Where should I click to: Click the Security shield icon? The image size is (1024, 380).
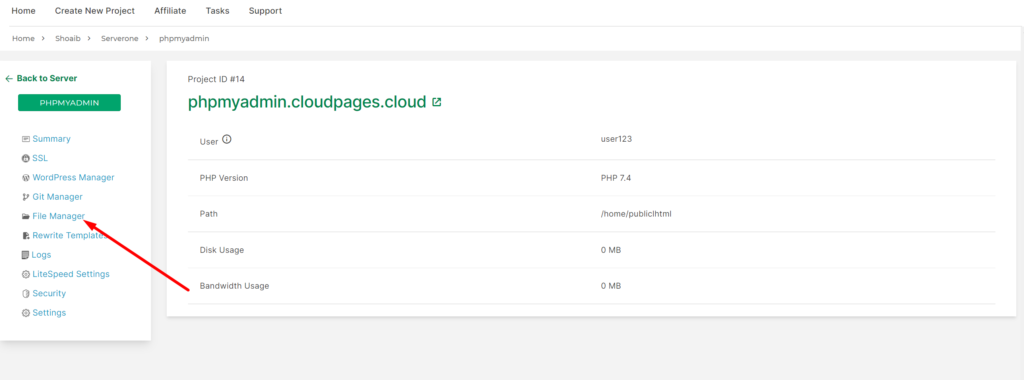(x=25, y=294)
